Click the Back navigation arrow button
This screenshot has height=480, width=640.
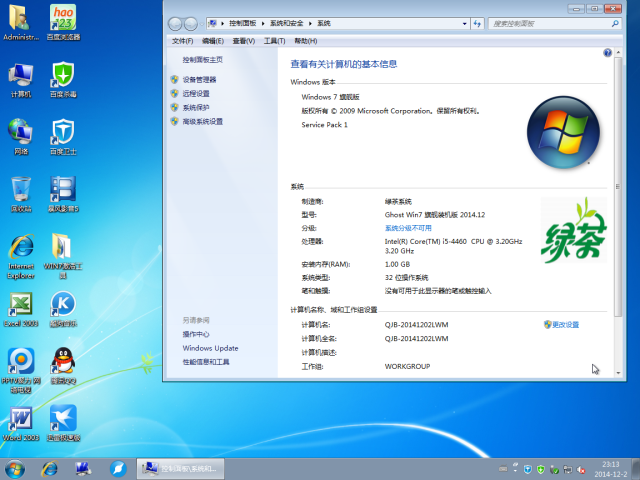pyautogui.click(x=175, y=24)
